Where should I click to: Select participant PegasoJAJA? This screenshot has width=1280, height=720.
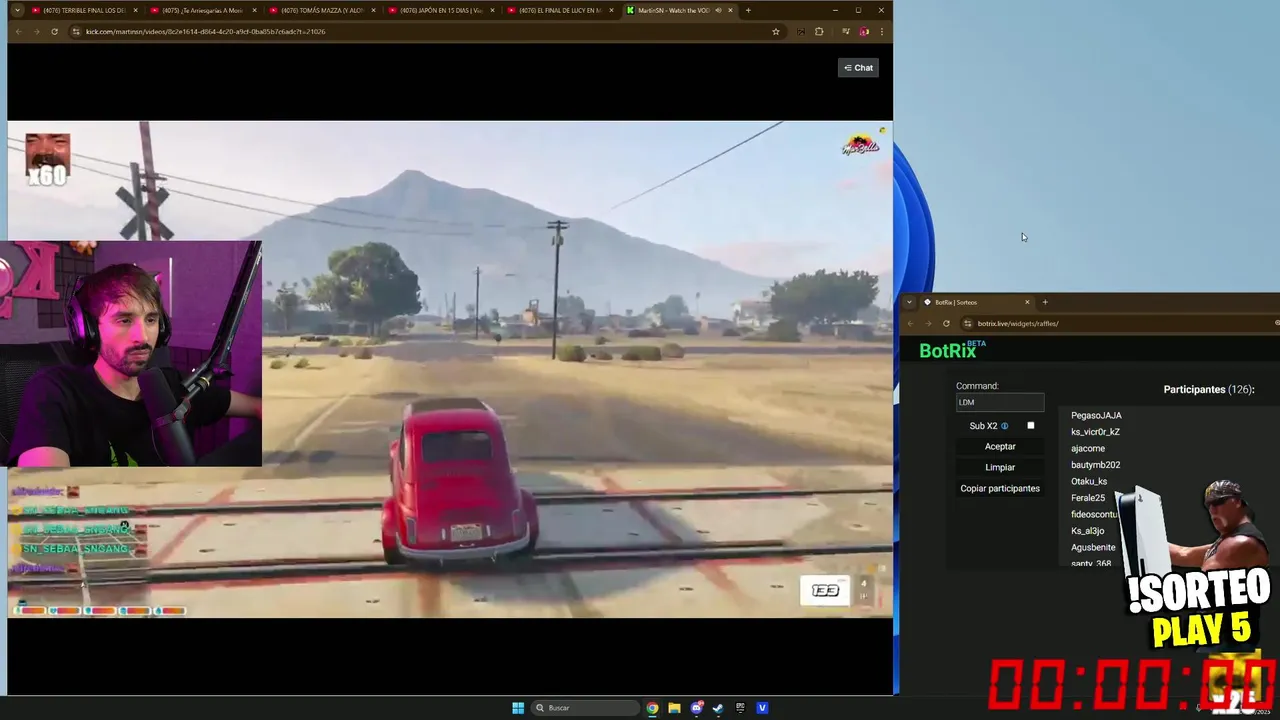point(1096,416)
